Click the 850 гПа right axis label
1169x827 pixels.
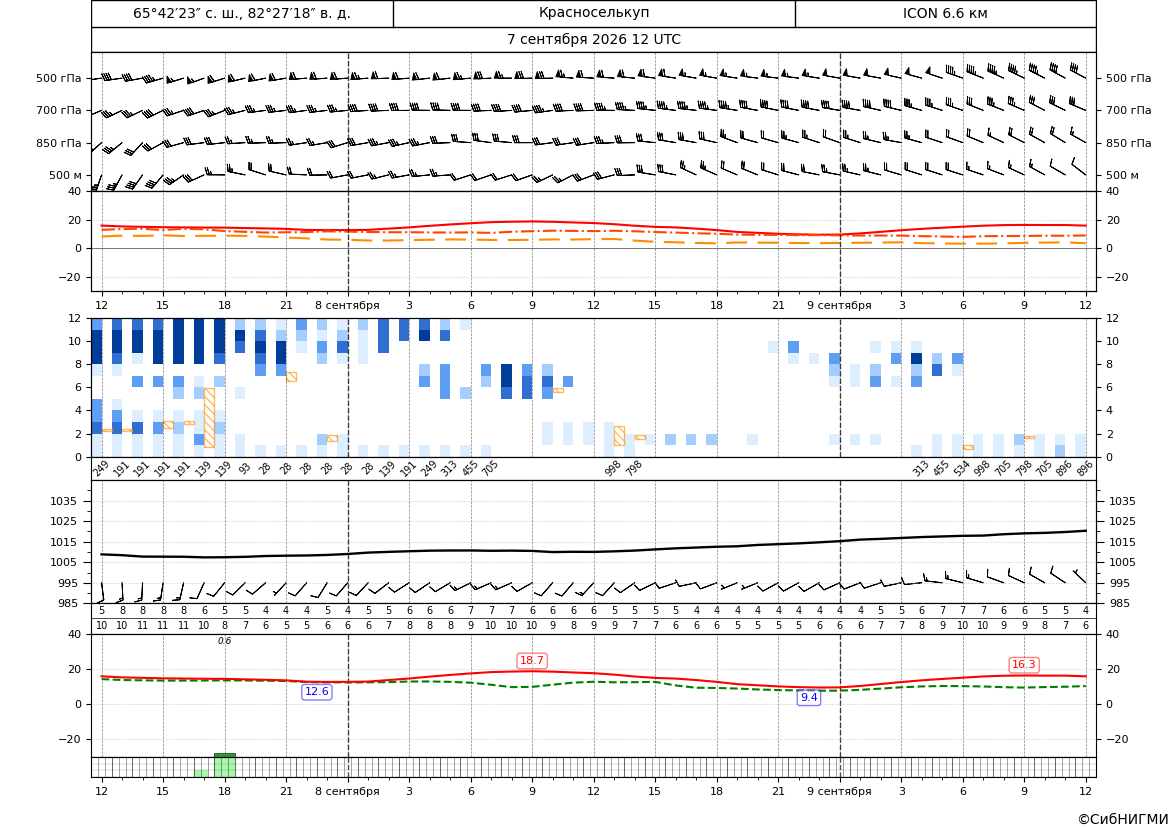tap(1128, 143)
